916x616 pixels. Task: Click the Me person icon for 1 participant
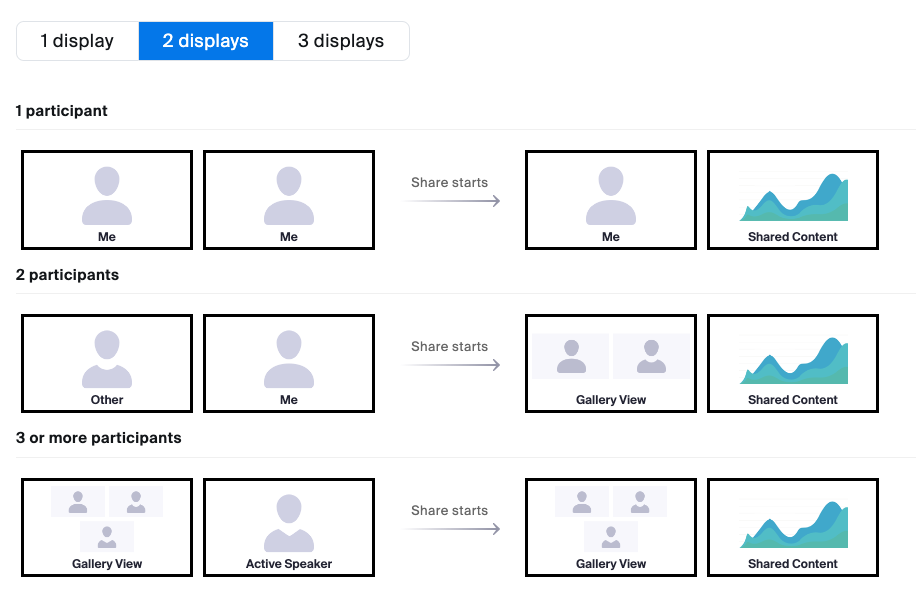pyautogui.click(x=106, y=195)
